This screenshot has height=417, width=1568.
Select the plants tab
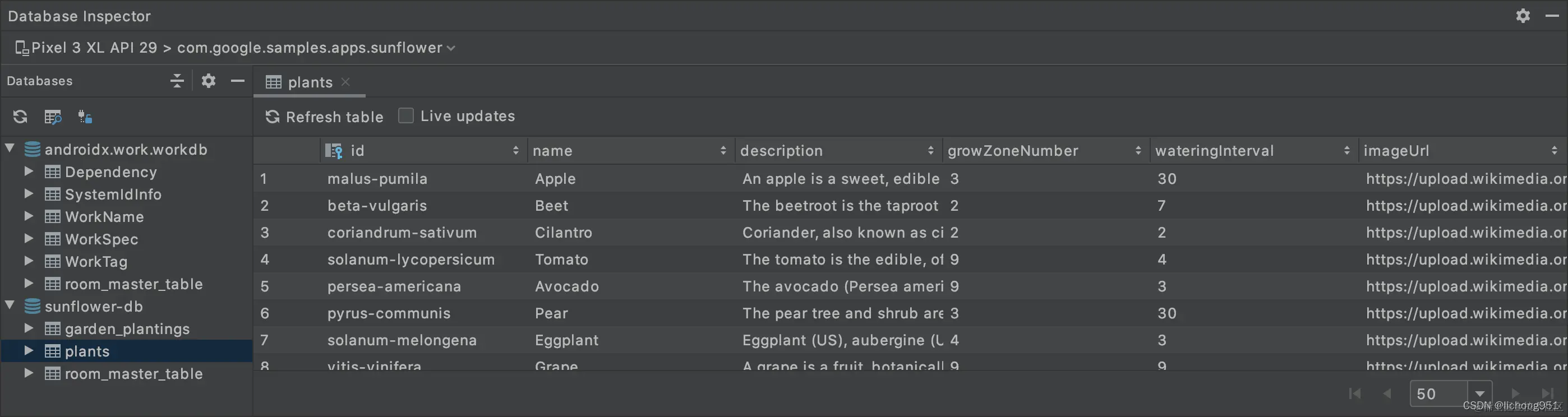[309, 82]
